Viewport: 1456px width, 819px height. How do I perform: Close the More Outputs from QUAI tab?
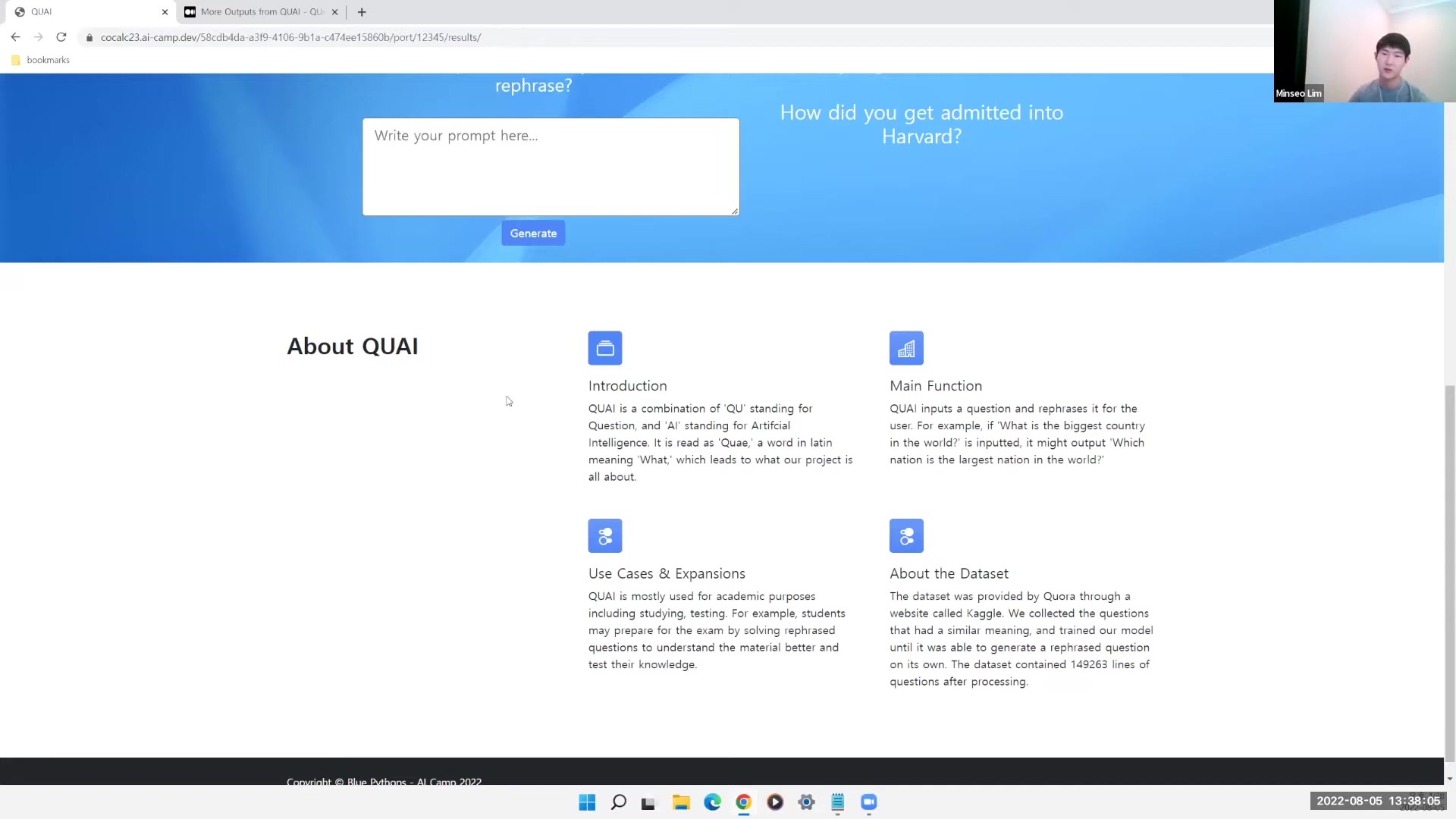[334, 12]
